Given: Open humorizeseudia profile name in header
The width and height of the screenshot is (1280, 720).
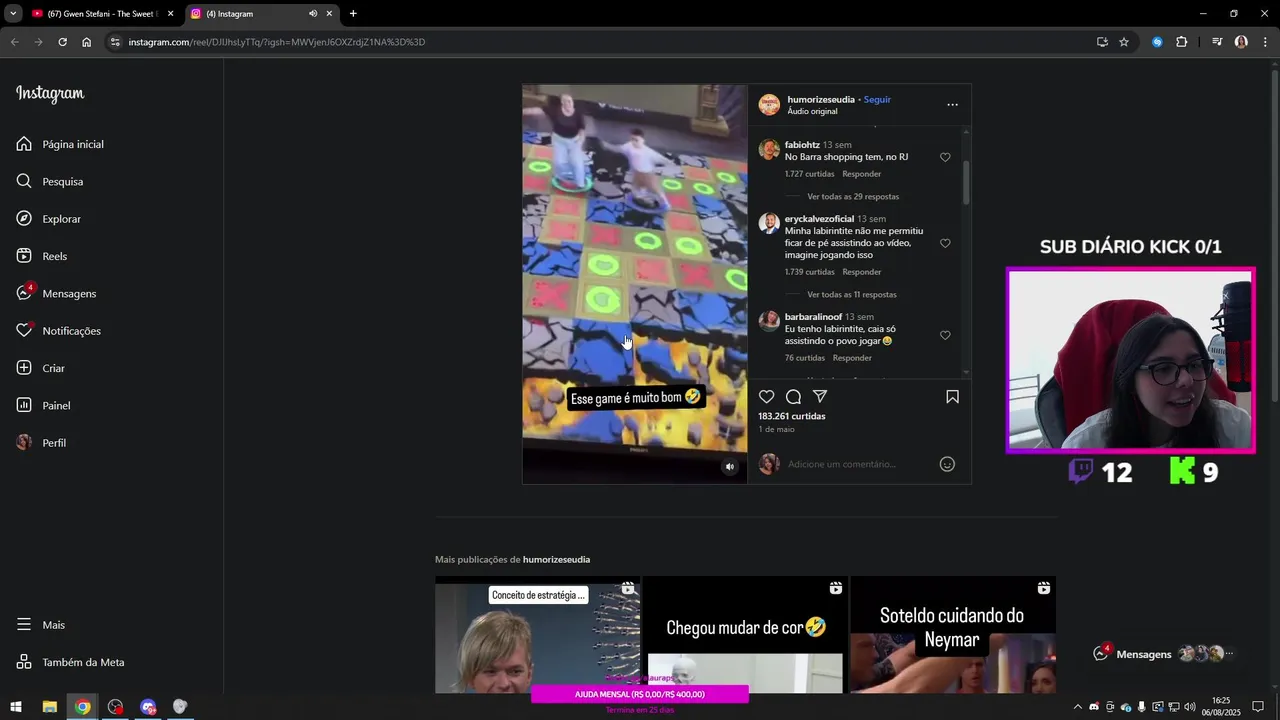Looking at the screenshot, I should point(821,99).
